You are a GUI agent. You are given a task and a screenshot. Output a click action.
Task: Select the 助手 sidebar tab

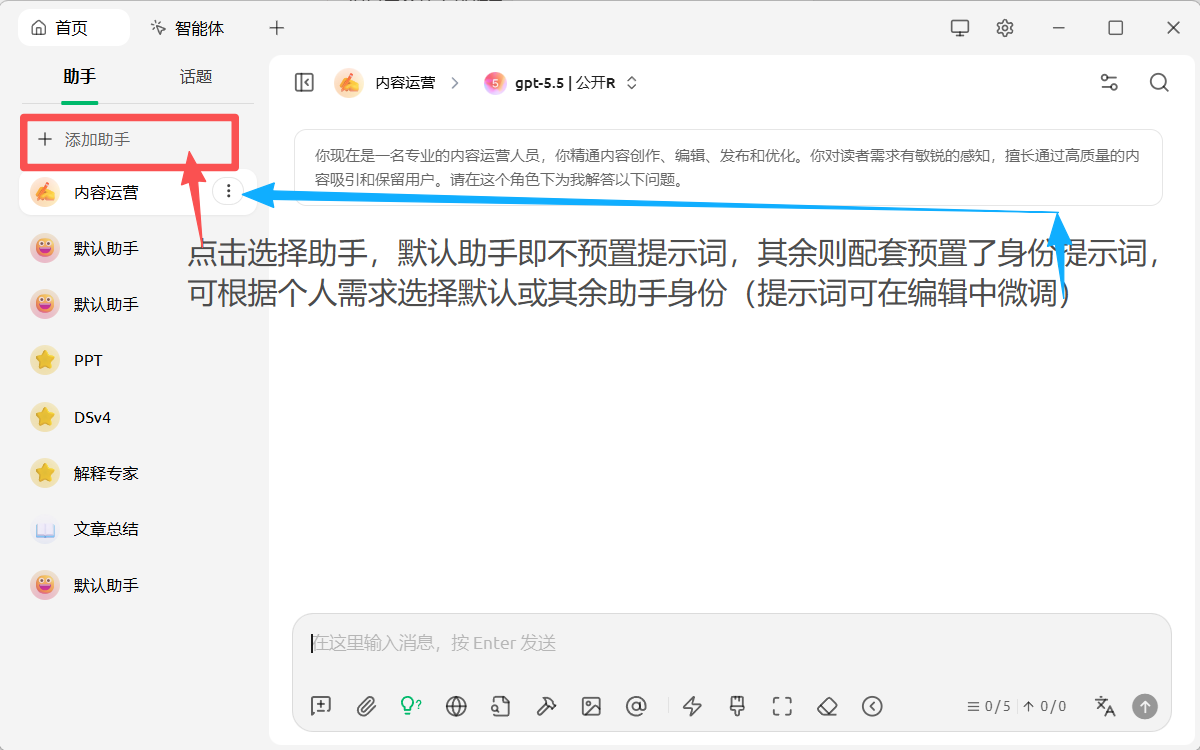[x=79, y=77]
